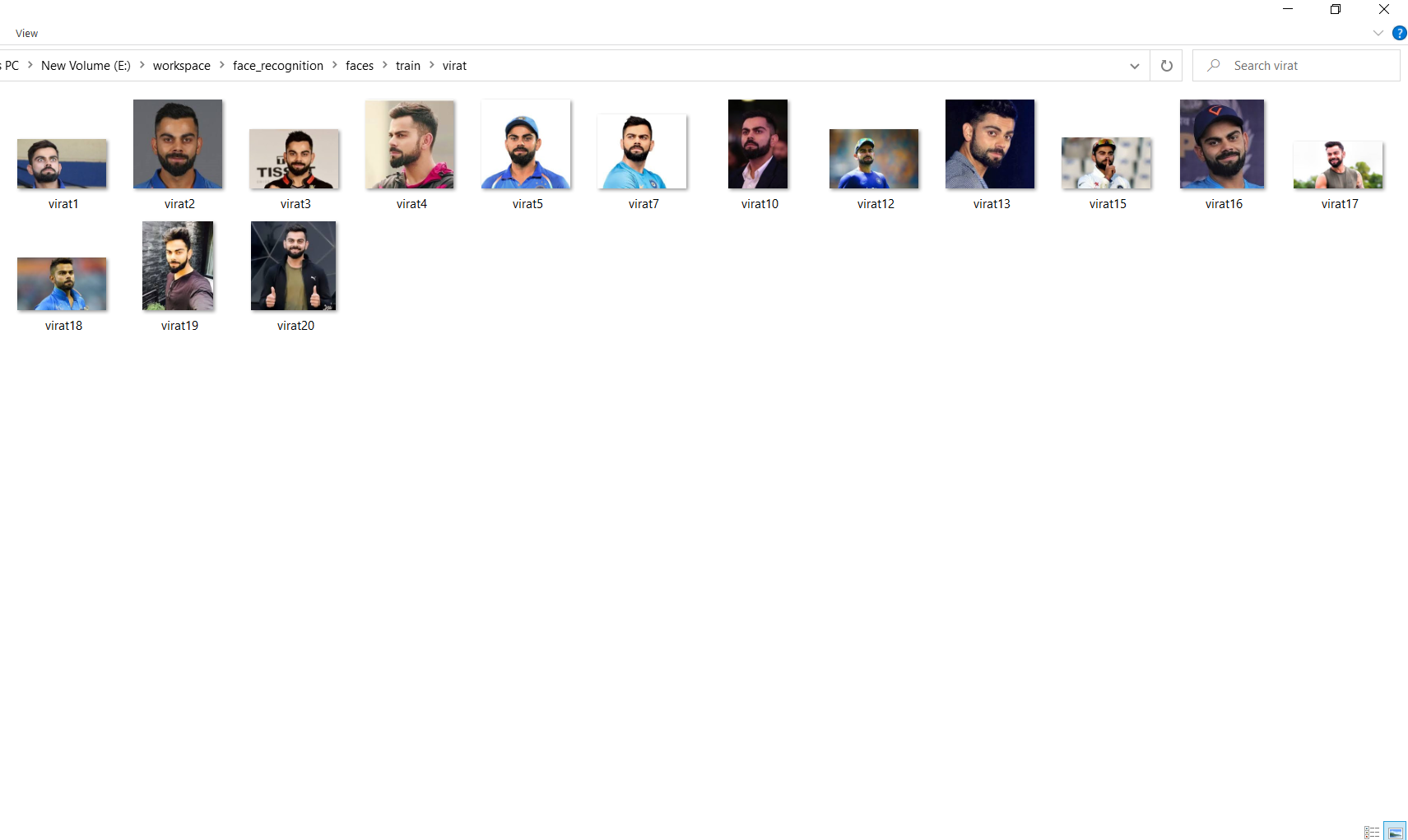Switch to large thumbnails view icon
Image resolution: width=1408 pixels, height=840 pixels.
coord(1395,832)
